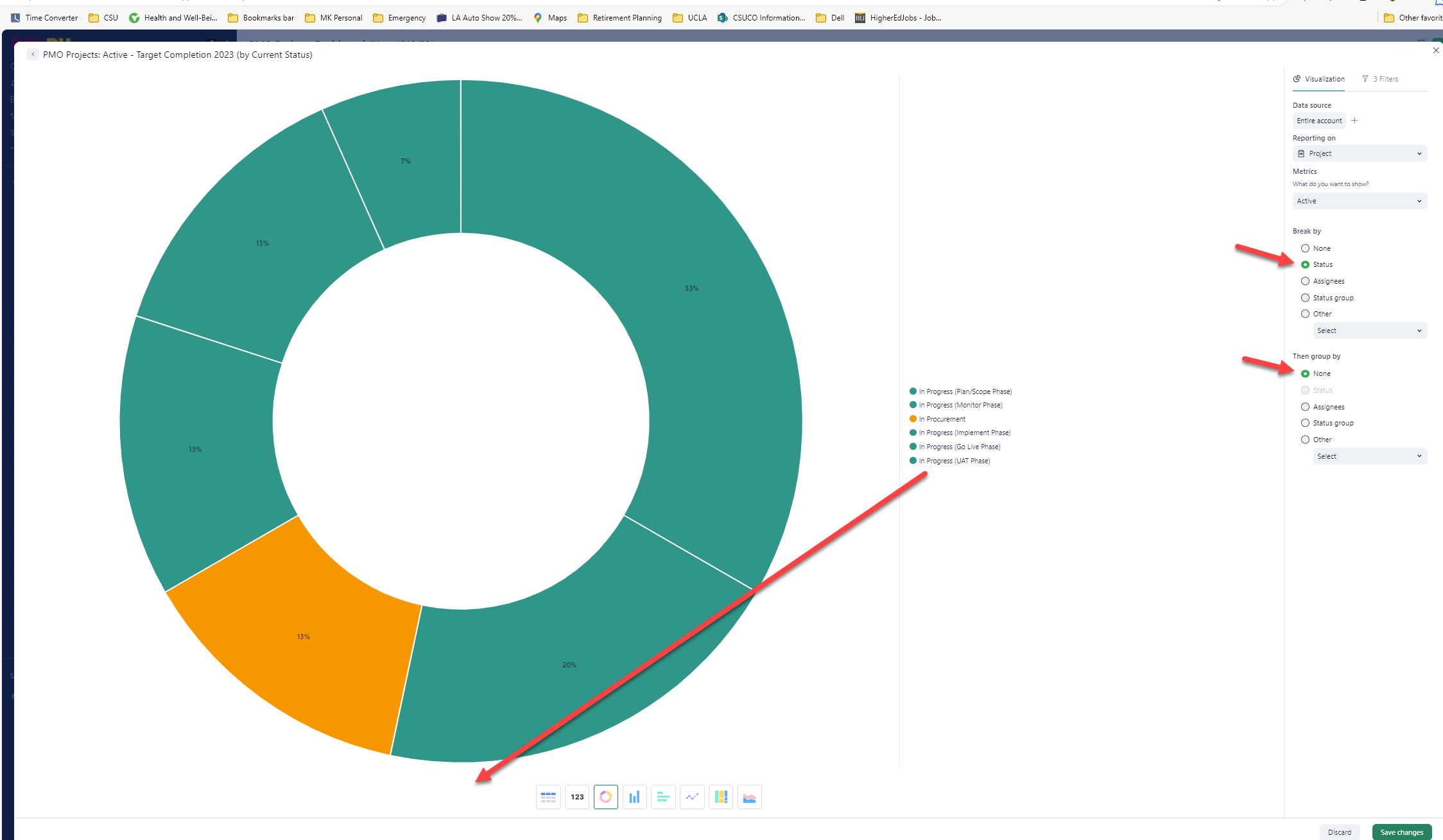
Task: Click the back arrow beside report title
Action: [33, 55]
